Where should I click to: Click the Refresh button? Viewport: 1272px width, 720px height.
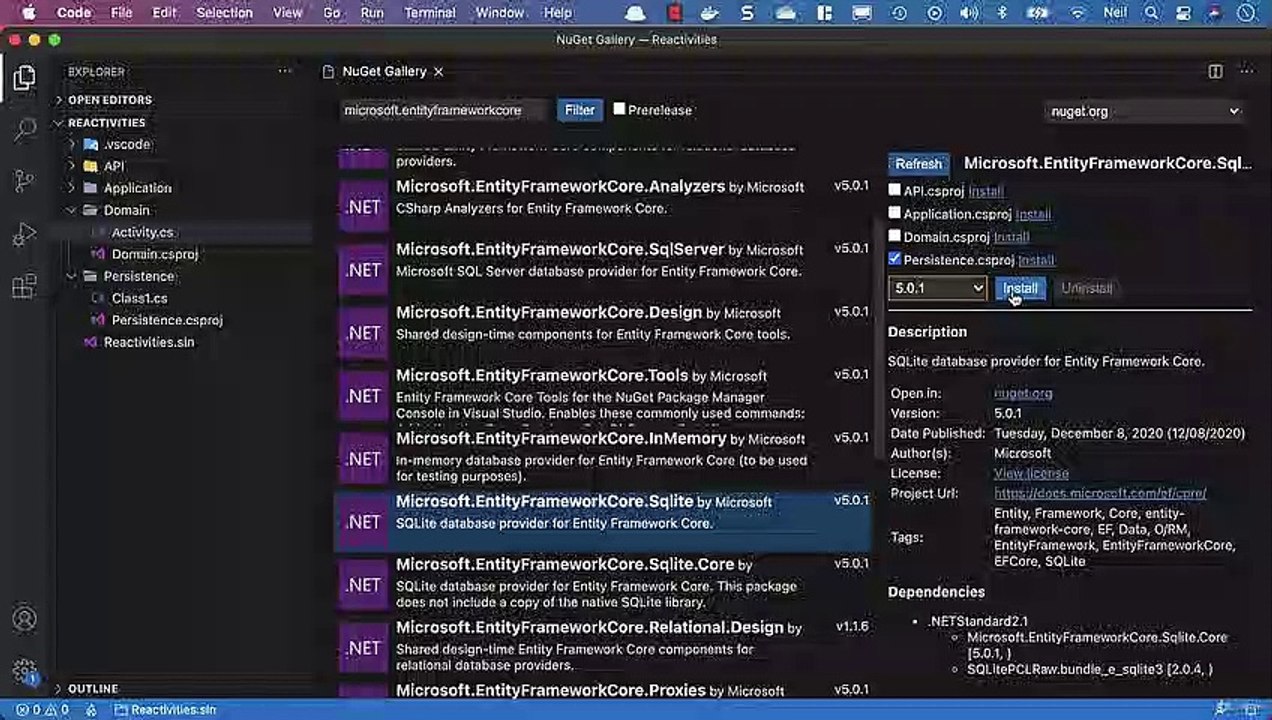pyautogui.click(x=918, y=164)
